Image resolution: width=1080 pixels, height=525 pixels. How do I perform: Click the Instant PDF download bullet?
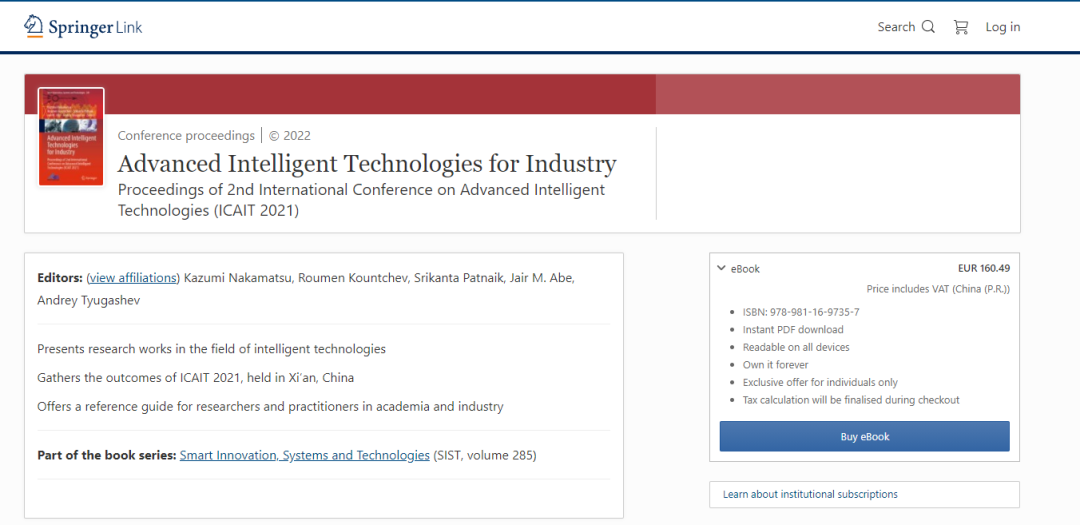793,329
